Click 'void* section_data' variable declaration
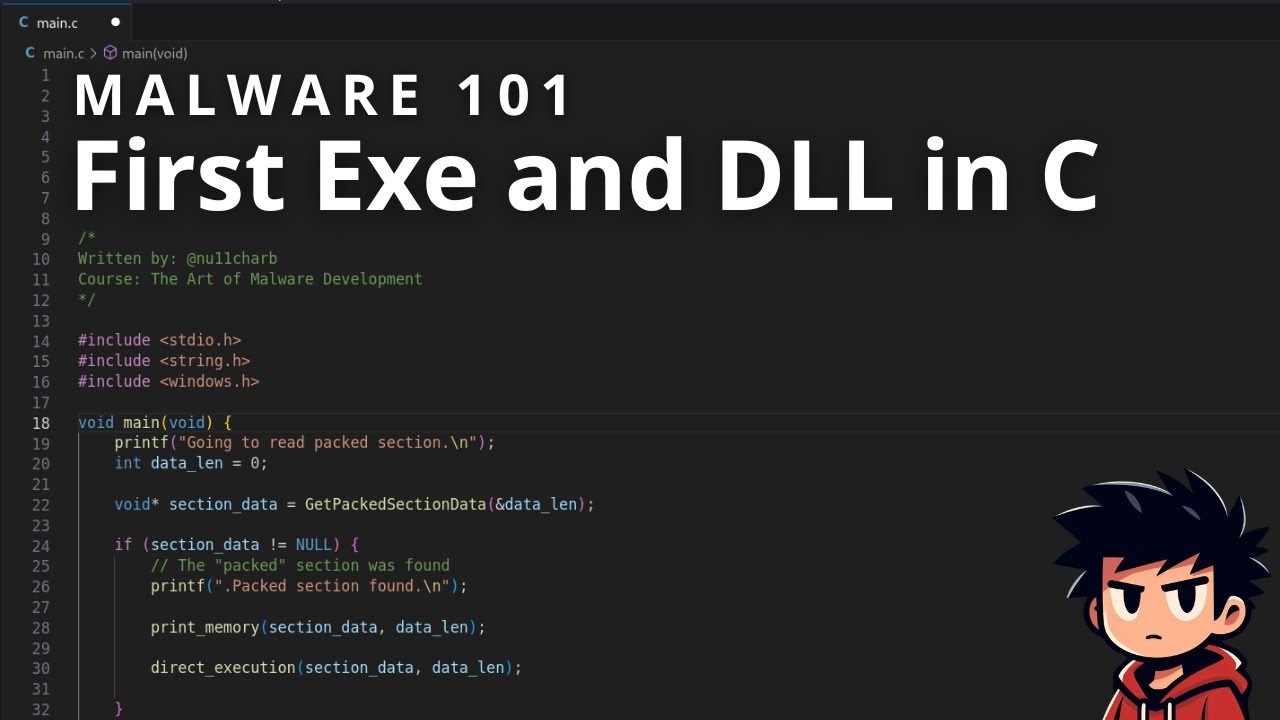 (x=196, y=505)
